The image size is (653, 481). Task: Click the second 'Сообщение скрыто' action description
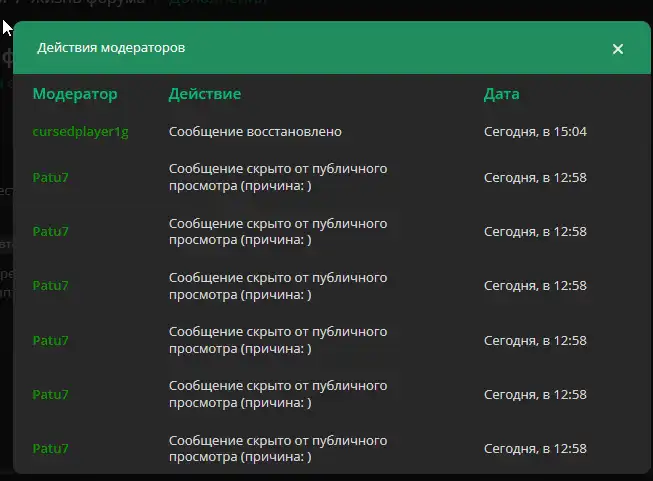tap(277, 231)
